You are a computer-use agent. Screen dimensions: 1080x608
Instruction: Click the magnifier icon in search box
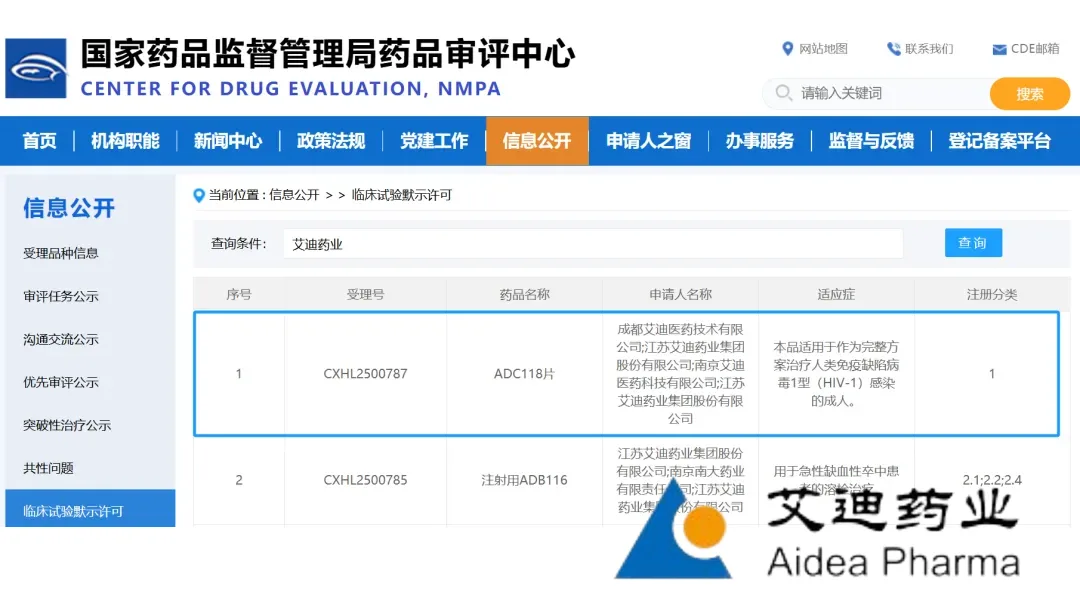[782, 93]
